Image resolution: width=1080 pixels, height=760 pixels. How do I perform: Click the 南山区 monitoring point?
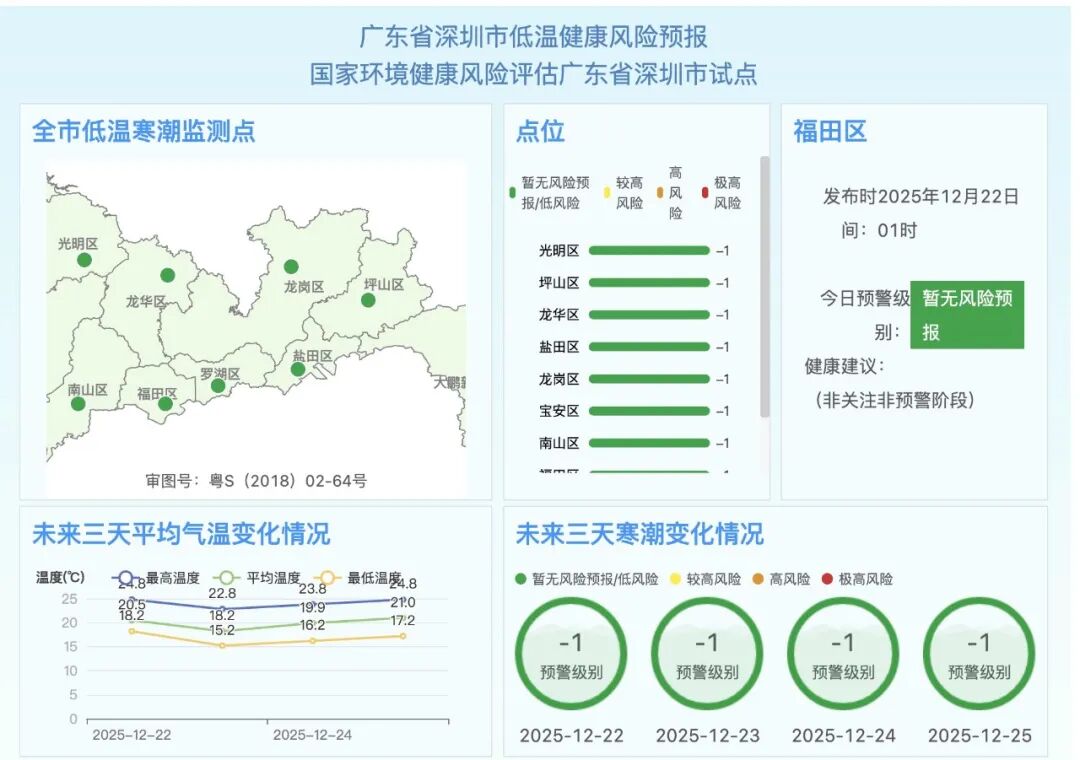pos(78,404)
